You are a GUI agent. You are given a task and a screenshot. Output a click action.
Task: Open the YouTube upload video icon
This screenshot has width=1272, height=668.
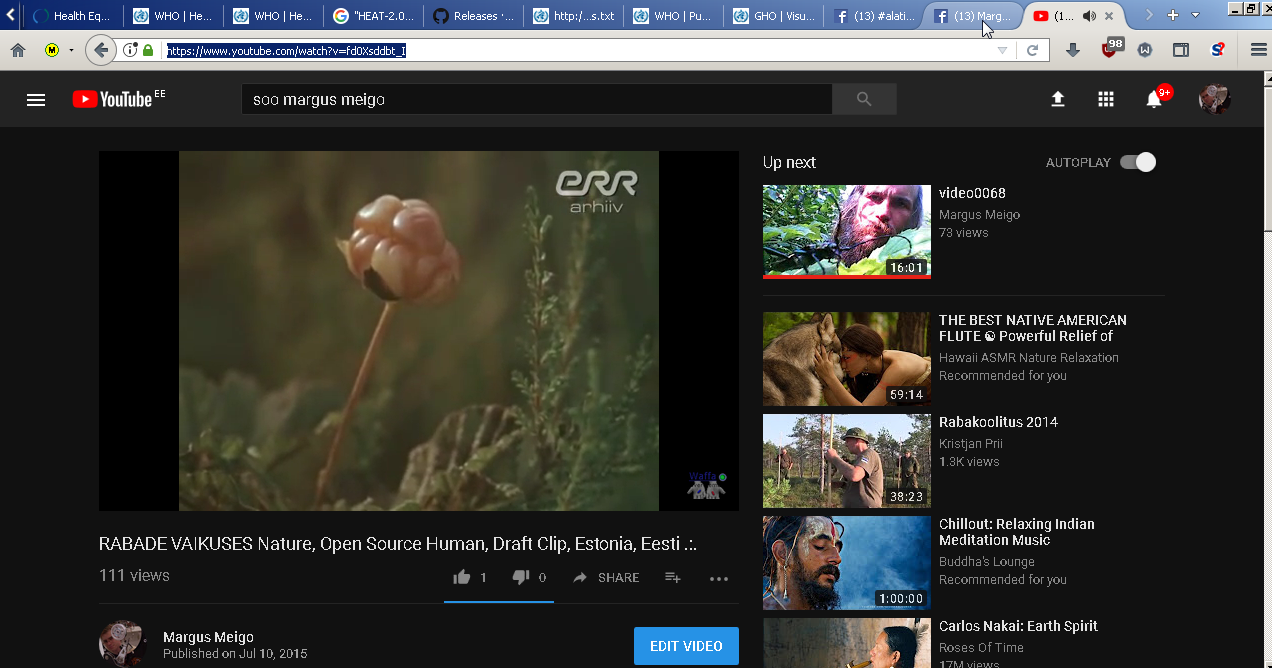(1057, 99)
